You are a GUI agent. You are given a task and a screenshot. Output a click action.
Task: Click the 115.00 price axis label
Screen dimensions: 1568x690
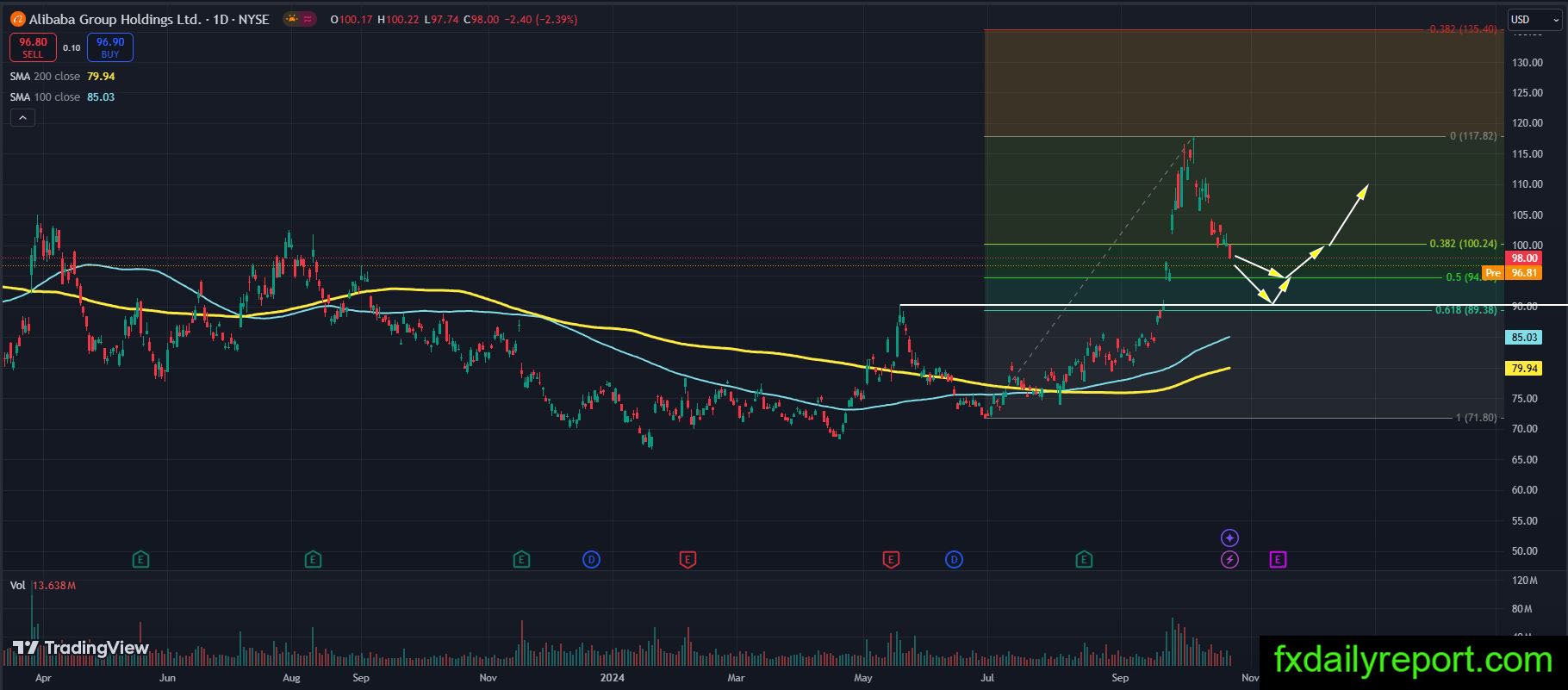1527,154
